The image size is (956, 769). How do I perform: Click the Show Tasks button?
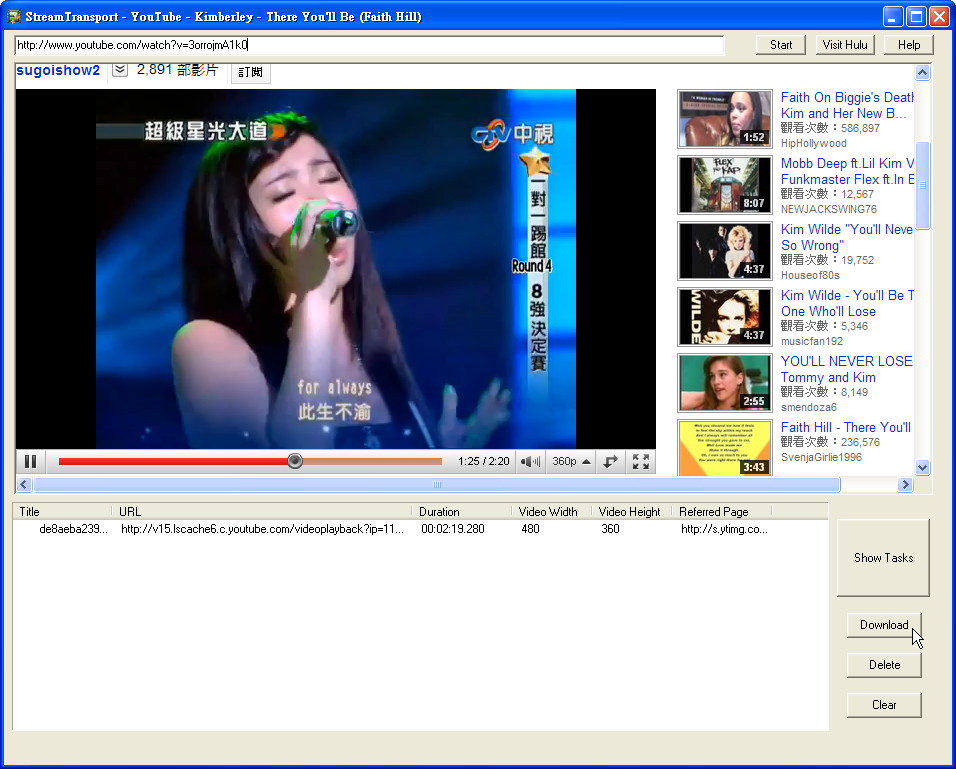click(x=883, y=558)
